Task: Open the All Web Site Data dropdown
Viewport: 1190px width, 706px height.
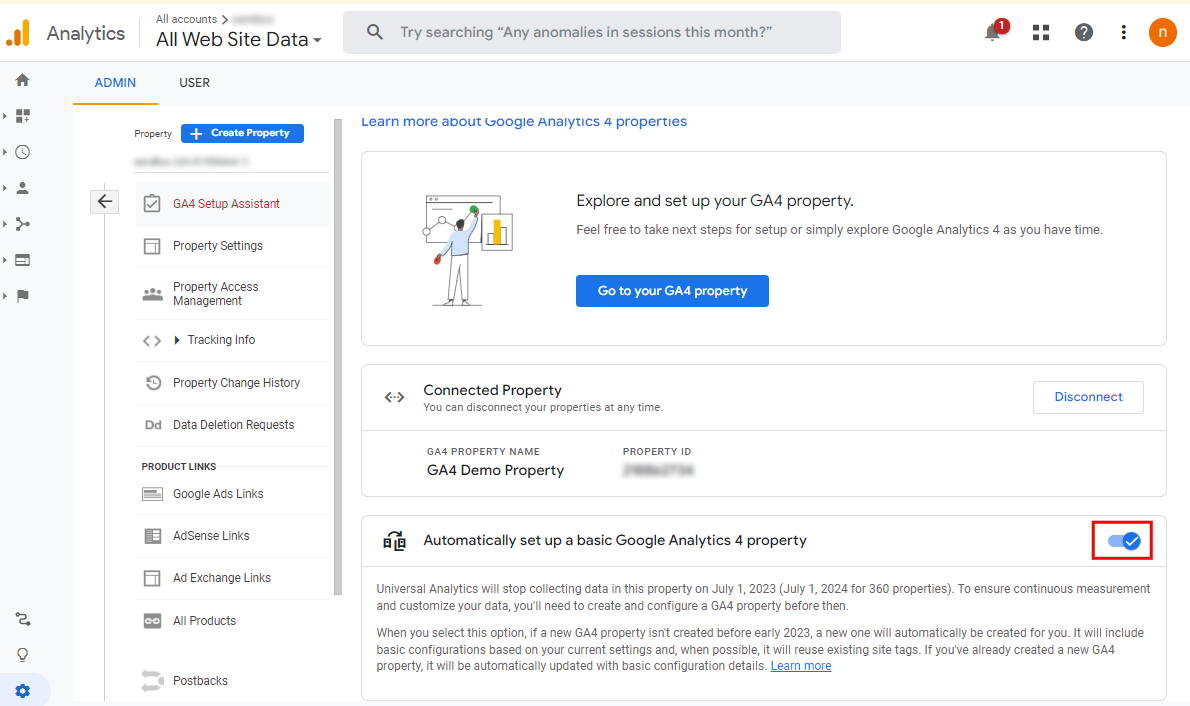Action: 239,40
